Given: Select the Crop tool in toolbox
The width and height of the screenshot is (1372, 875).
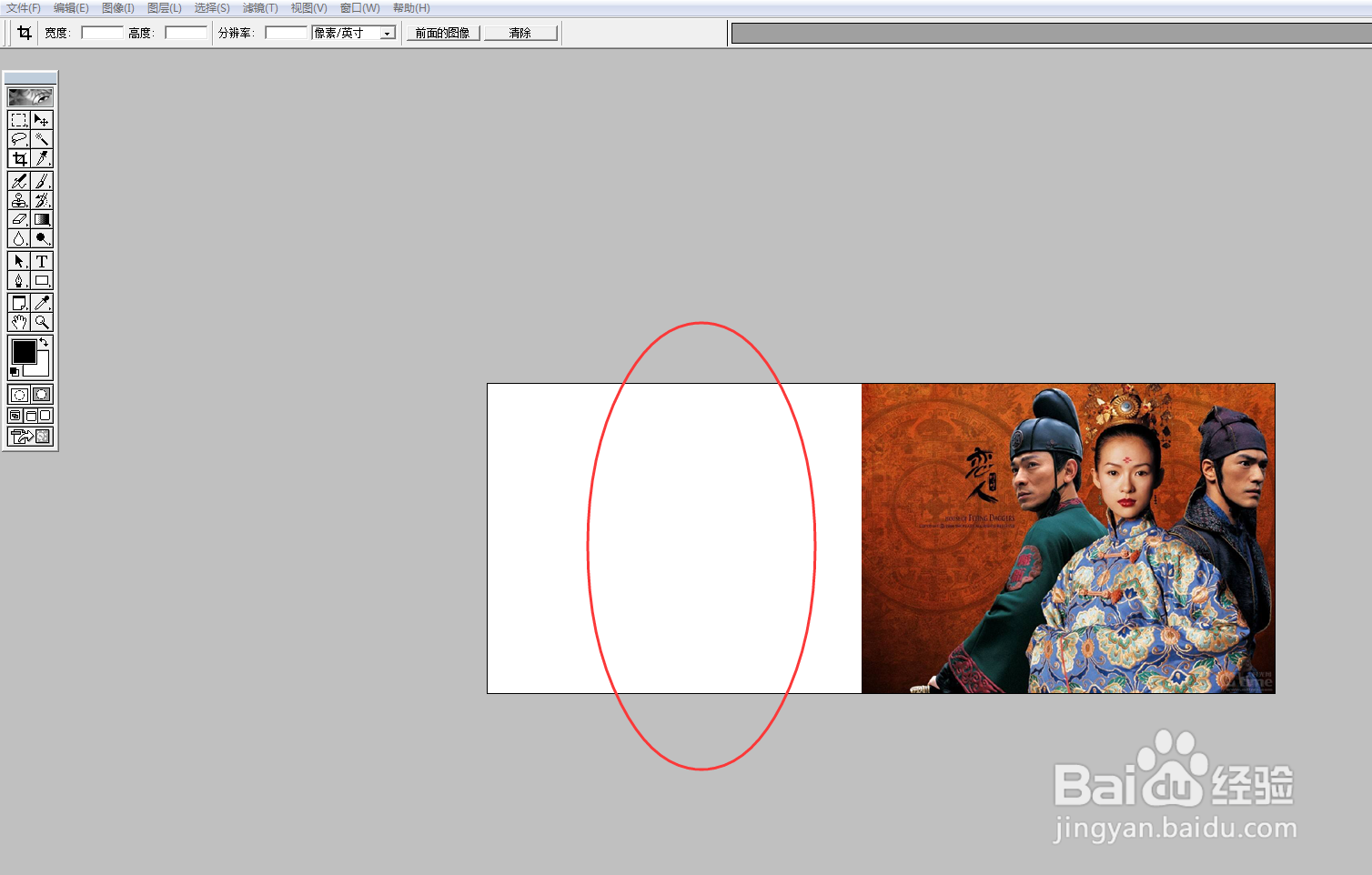Looking at the screenshot, I should tap(19, 158).
